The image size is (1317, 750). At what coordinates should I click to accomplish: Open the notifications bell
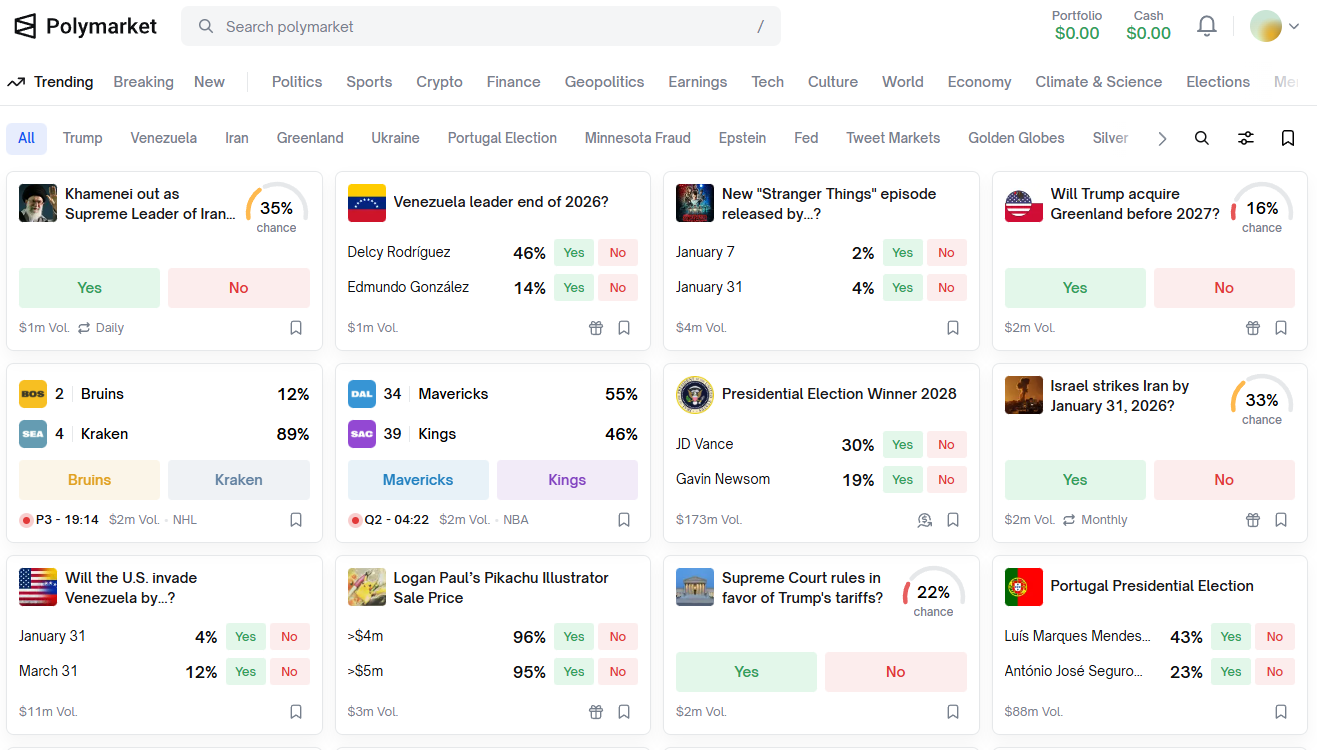(1207, 26)
